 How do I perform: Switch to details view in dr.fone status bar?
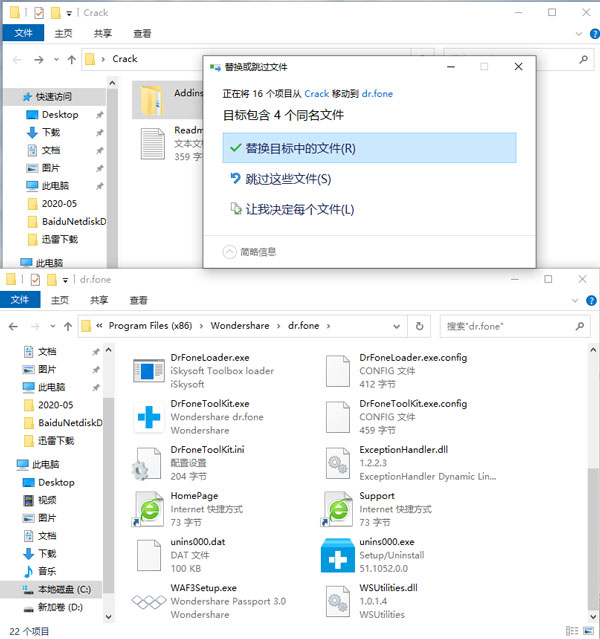(x=572, y=630)
